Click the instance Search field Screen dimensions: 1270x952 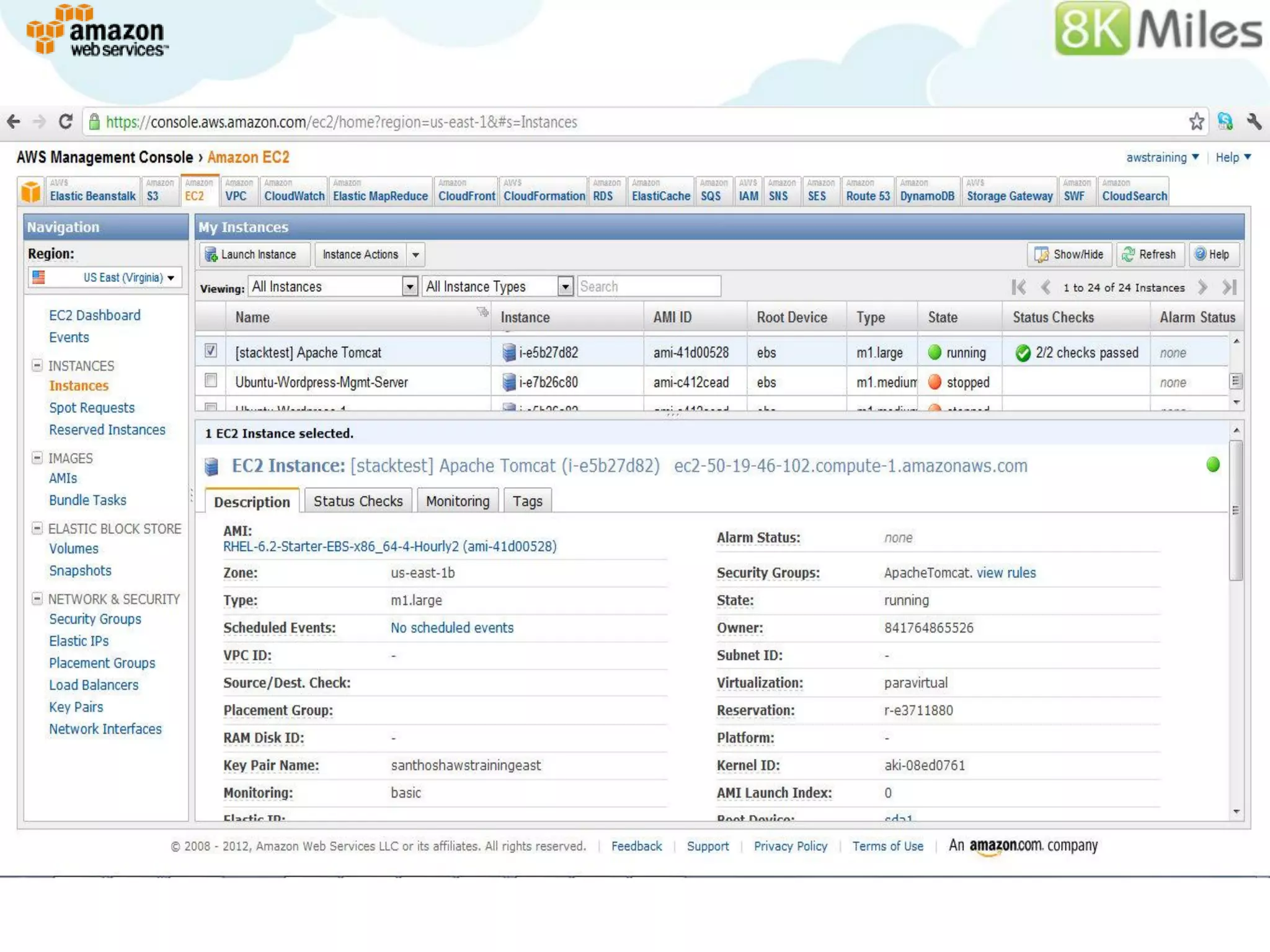649,286
